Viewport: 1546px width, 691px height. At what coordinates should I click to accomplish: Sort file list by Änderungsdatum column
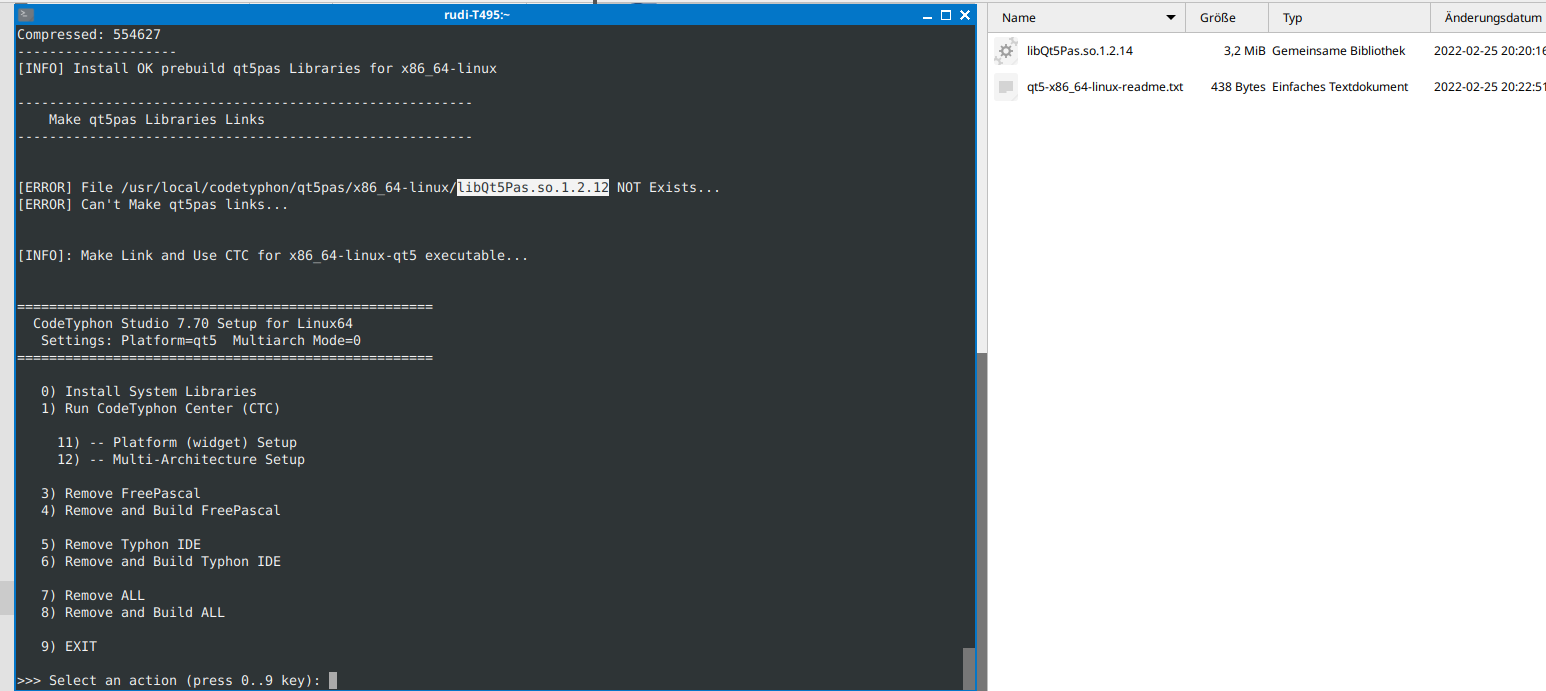tap(1488, 18)
